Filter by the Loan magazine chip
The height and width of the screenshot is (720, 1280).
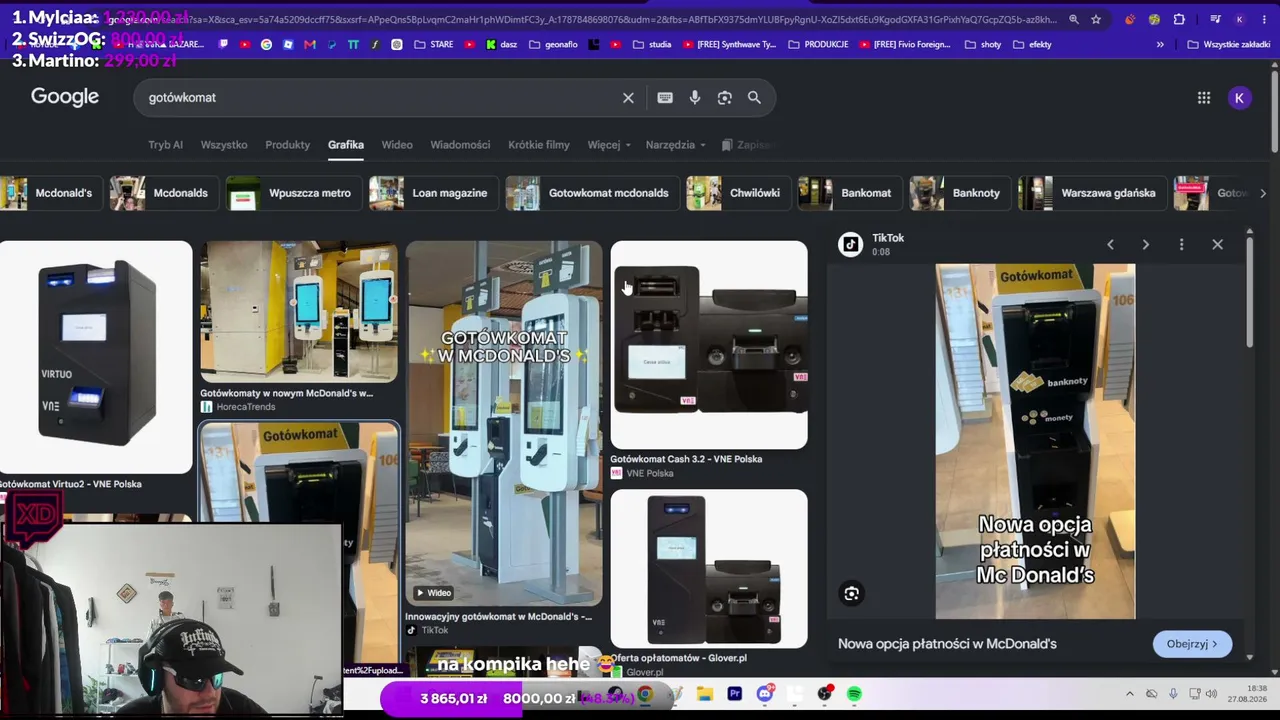point(433,193)
